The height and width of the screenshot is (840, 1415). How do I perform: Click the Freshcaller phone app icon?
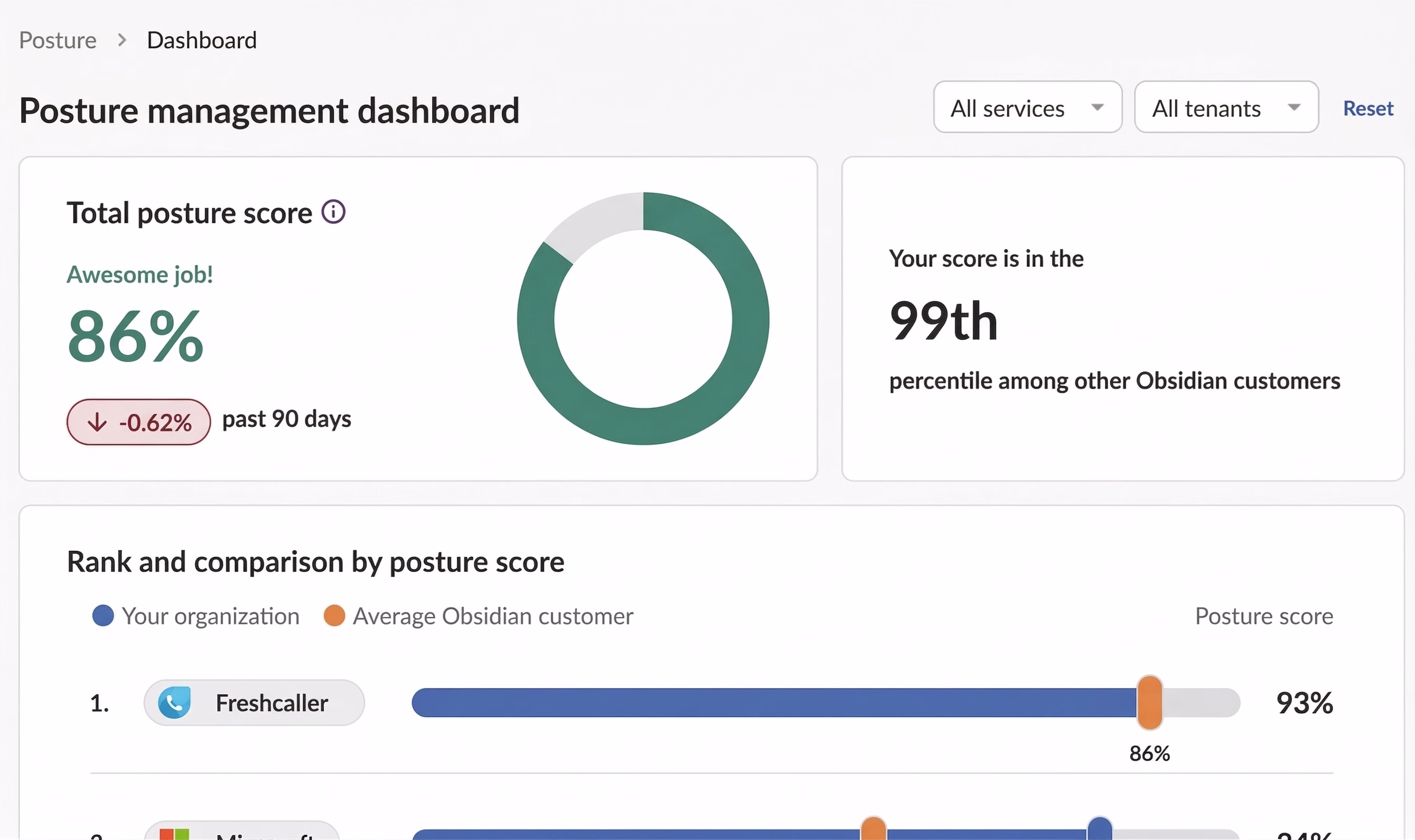(174, 703)
